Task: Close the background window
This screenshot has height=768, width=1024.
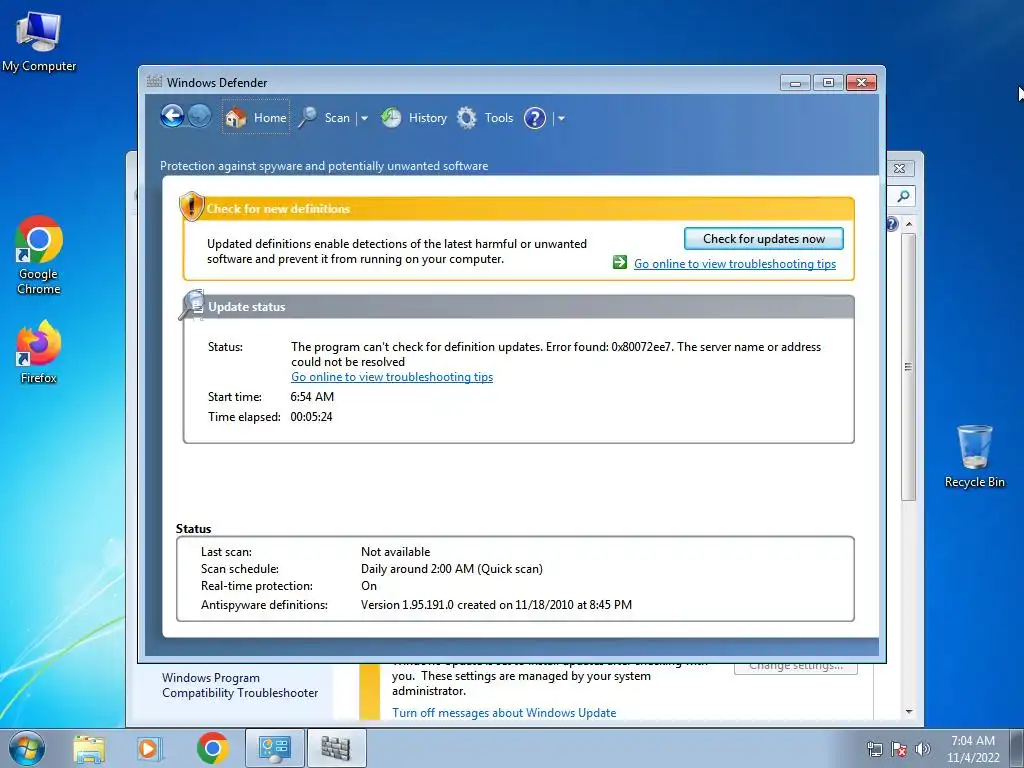Action: [900, 168]
